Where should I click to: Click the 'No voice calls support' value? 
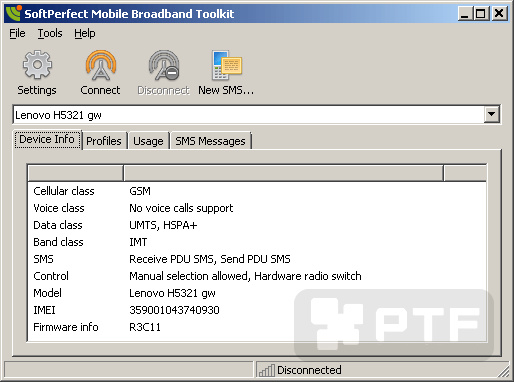point(181,208)
